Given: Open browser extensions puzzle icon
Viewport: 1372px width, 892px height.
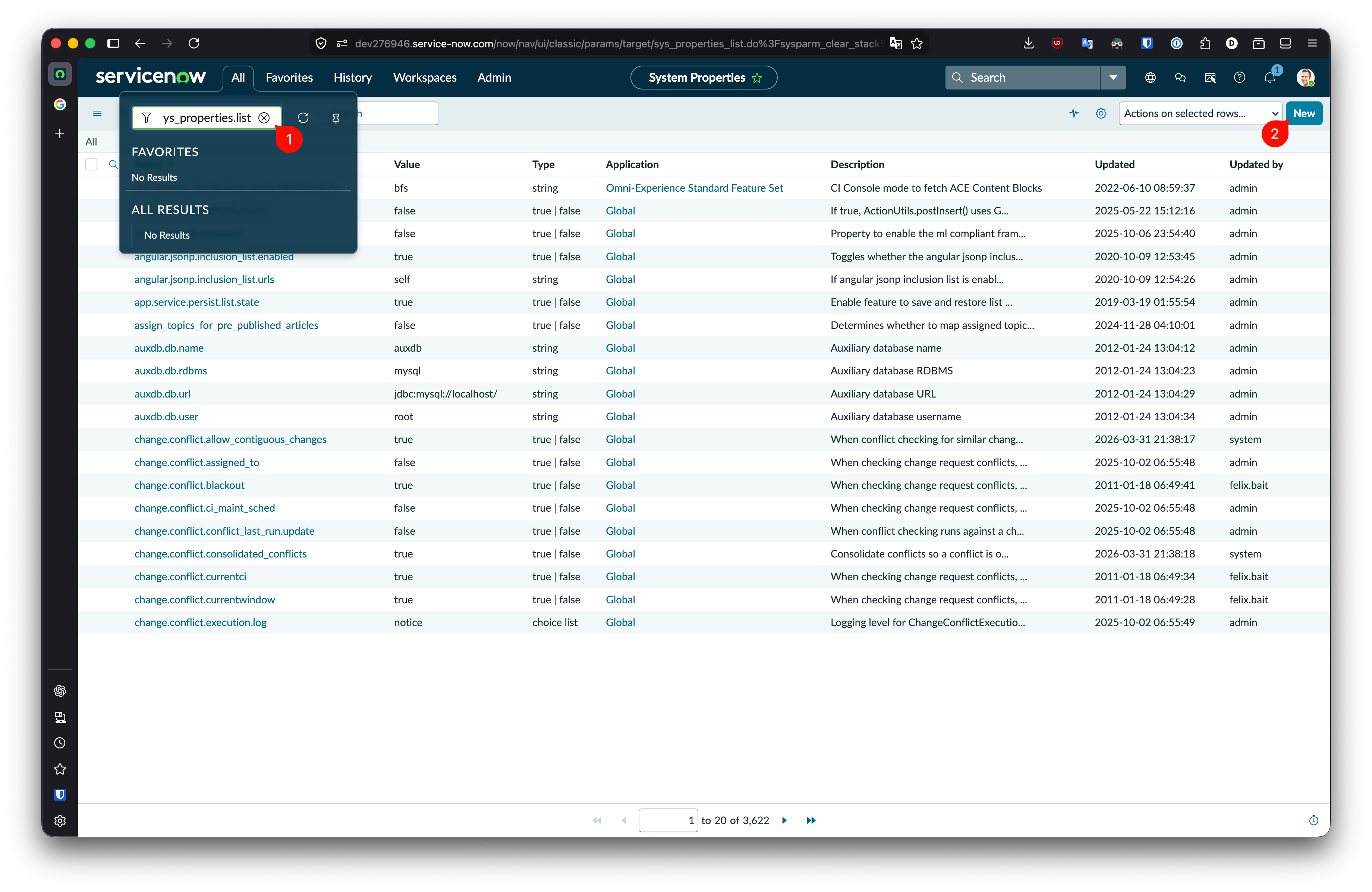Looking at the screenshot, I should 1205,43.
